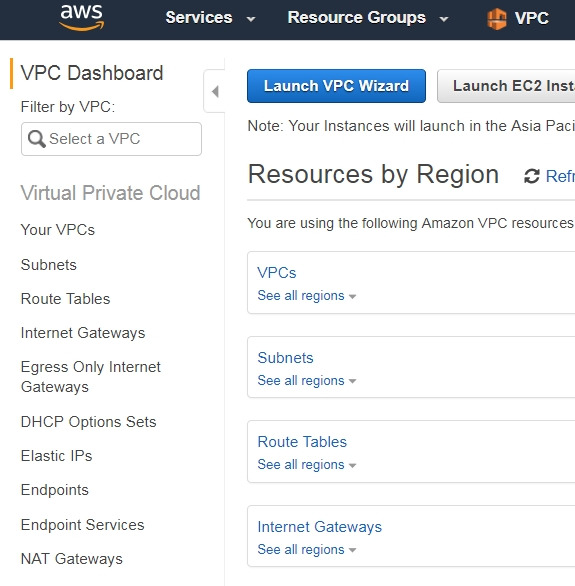The width and height of the screenshot is (575, 586).
Task: Open the Resource Groups dropdown
Action: pos(368,18)
